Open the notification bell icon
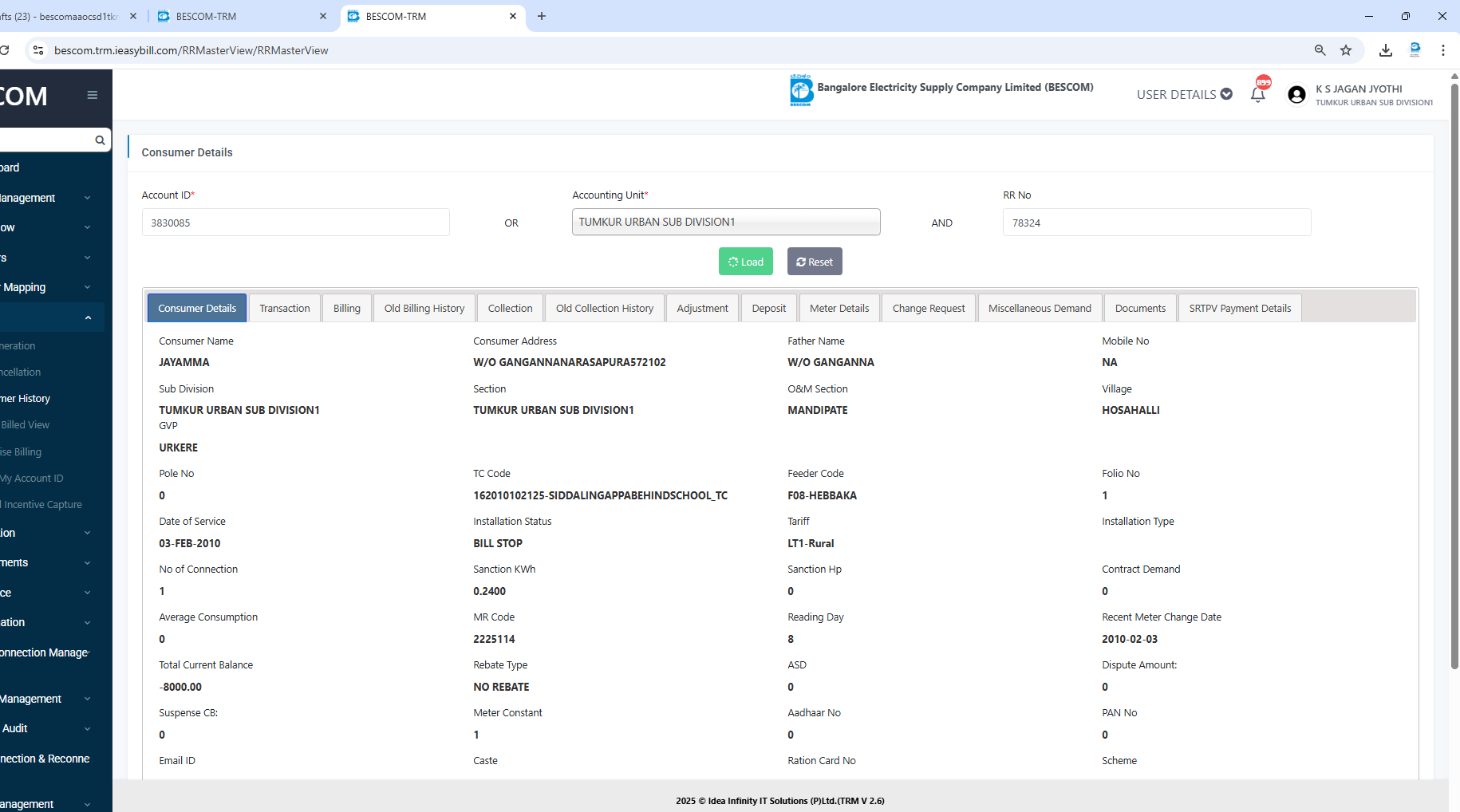Image resolution: width=1460 pixels, height=812 pixels. tap(1258, 95)
